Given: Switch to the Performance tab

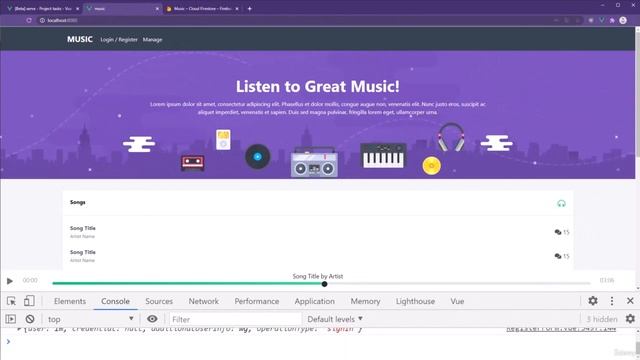Looking at the screenshot, I should [257, 301].
